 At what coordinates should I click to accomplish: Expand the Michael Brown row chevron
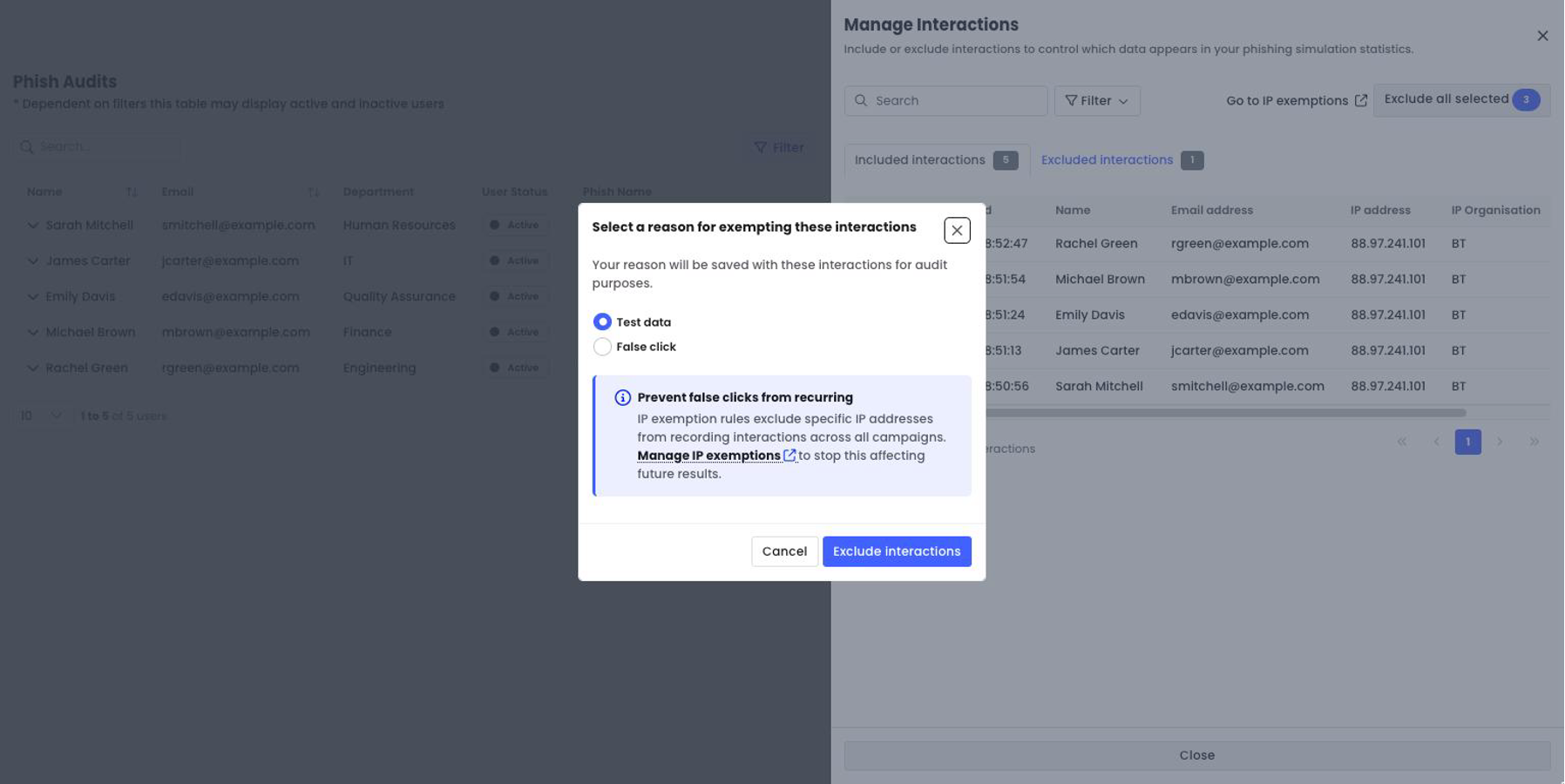pyautogui.click(x=32, y=332)
